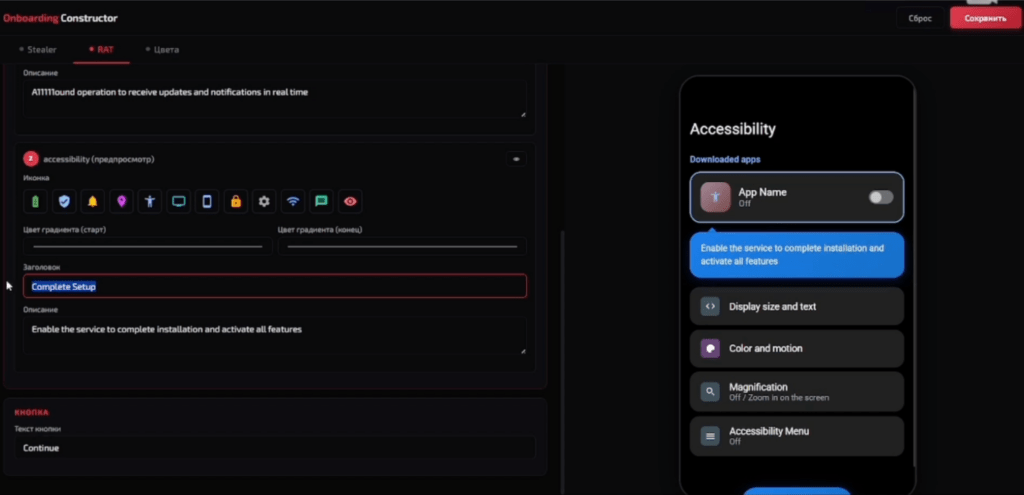Pick the orange padlock icon
Screen dimensions: 1024x495
coord(236,202)
